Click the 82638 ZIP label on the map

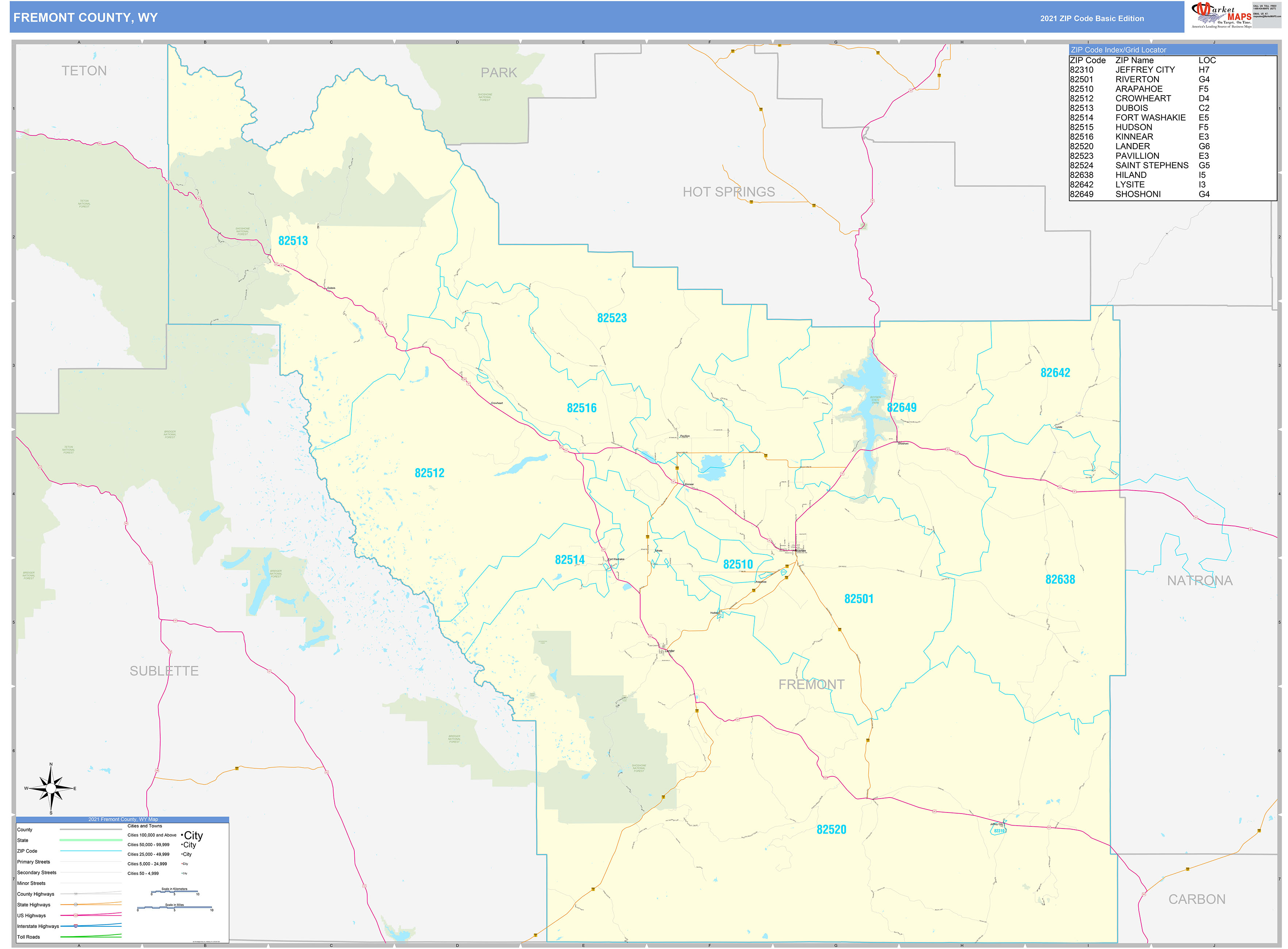pyautogui.click(x=1060, y=579)
